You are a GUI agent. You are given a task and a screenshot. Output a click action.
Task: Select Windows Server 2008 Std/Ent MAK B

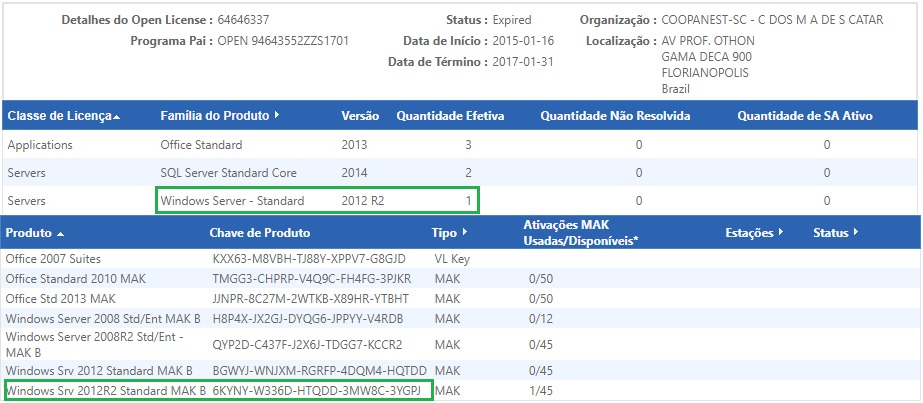103,319
